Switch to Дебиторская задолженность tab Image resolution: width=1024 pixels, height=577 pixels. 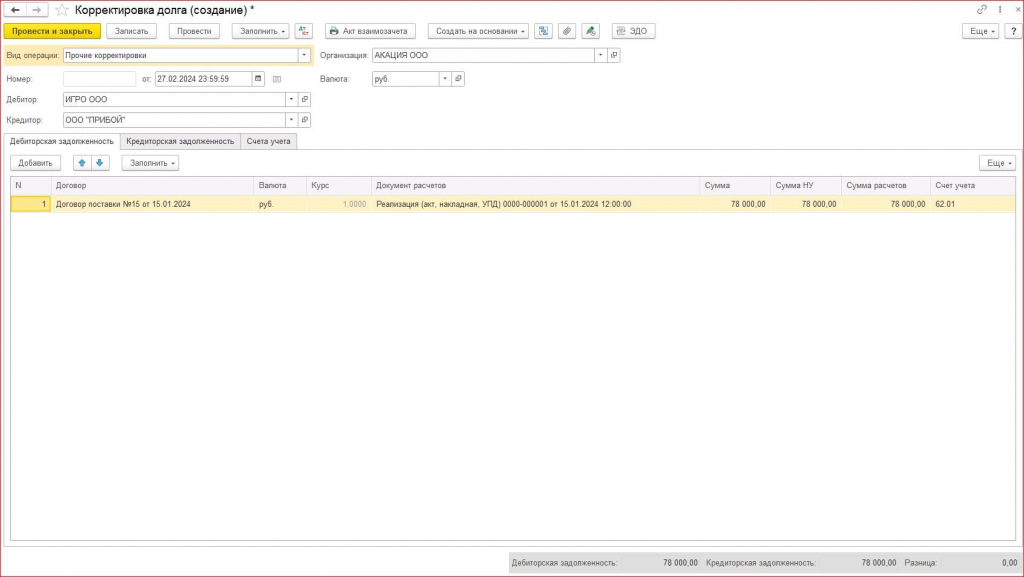pyautogui.click(x=61, y=141)
